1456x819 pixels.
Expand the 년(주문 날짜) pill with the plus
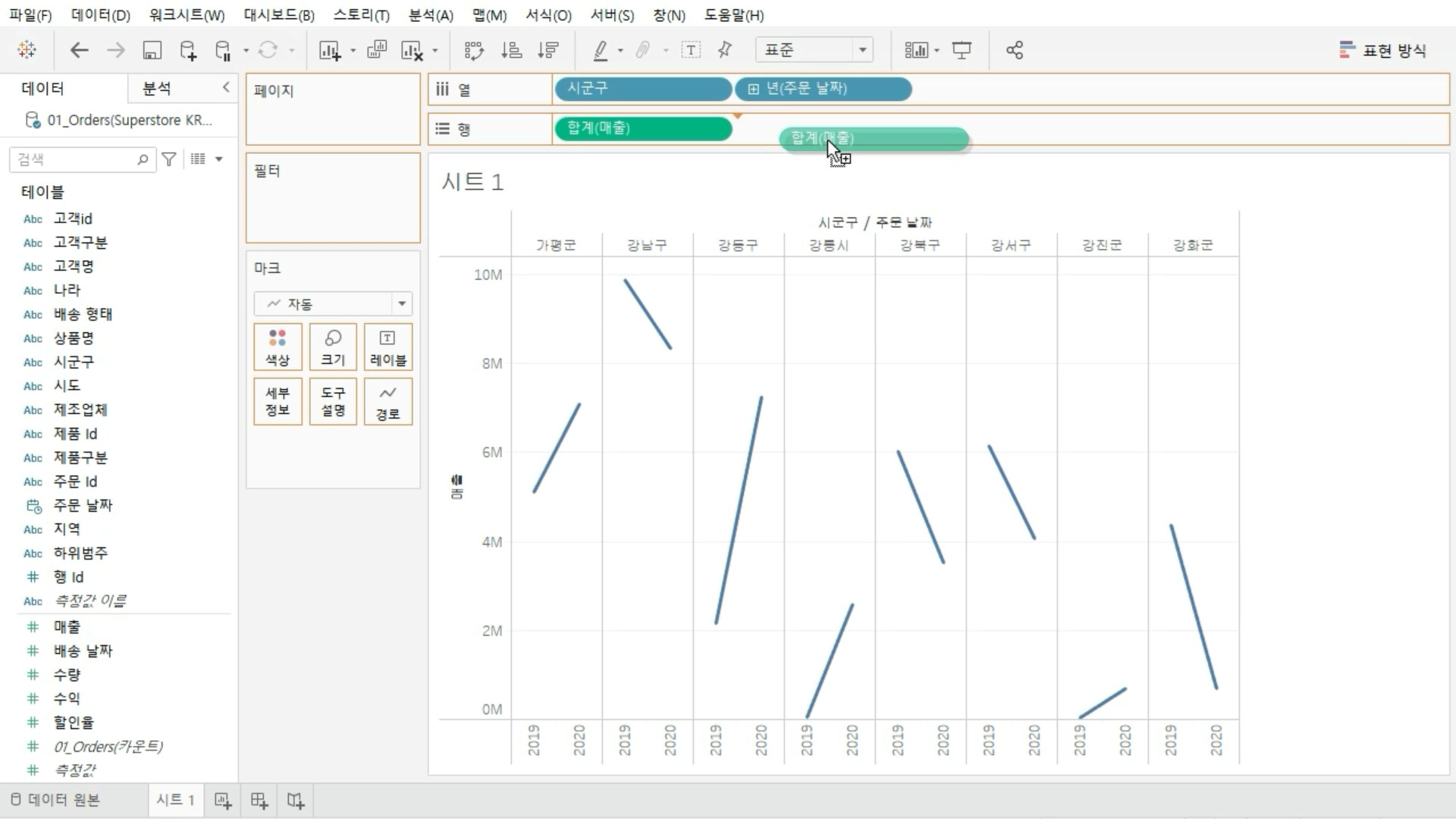tap(753, 89)
